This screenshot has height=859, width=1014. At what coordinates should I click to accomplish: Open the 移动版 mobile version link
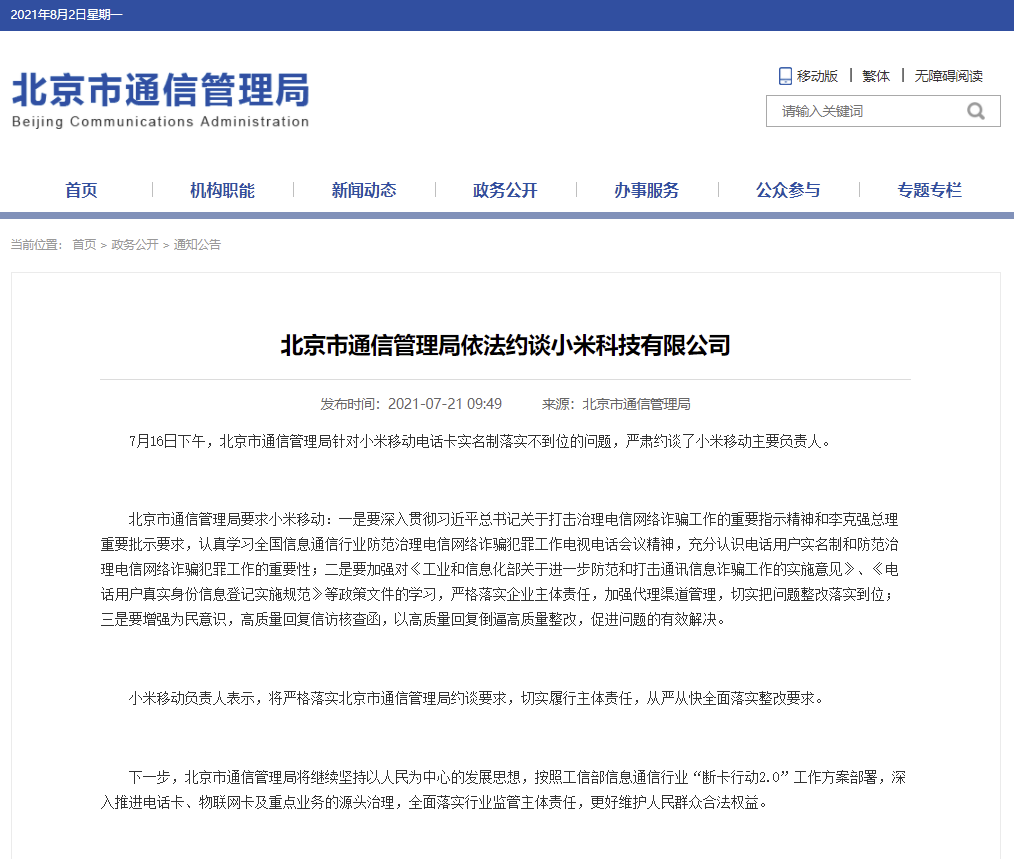tap(817, 76)
